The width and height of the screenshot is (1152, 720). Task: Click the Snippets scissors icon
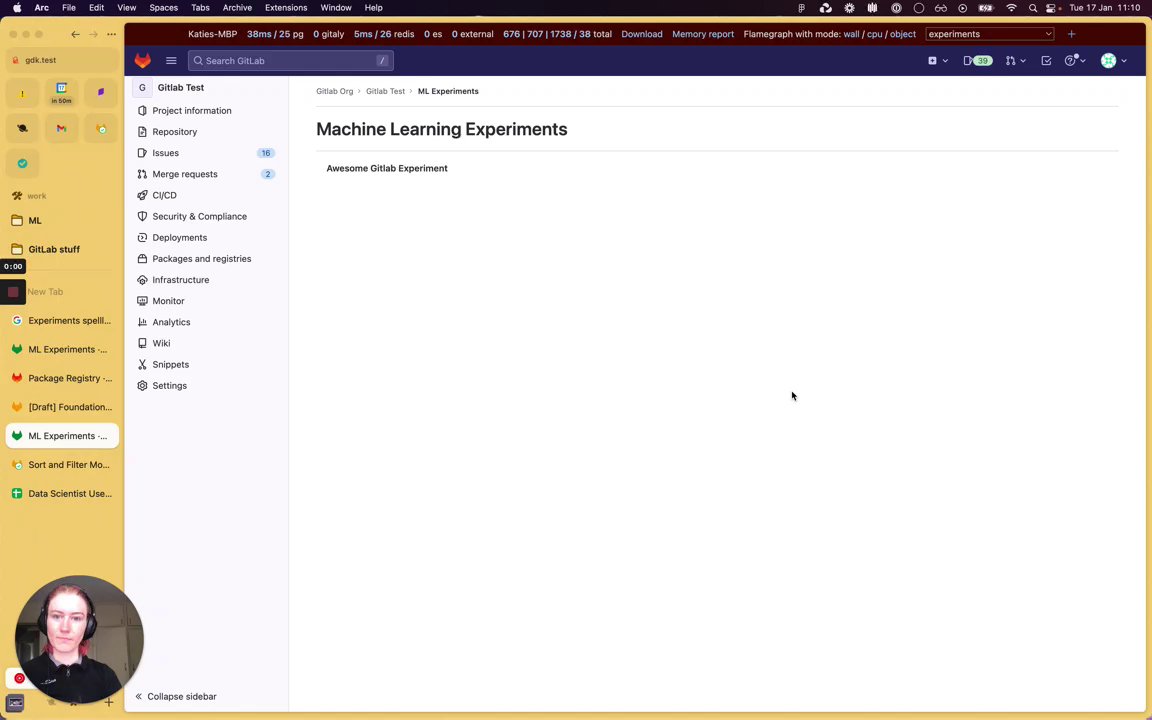(143, 364)
